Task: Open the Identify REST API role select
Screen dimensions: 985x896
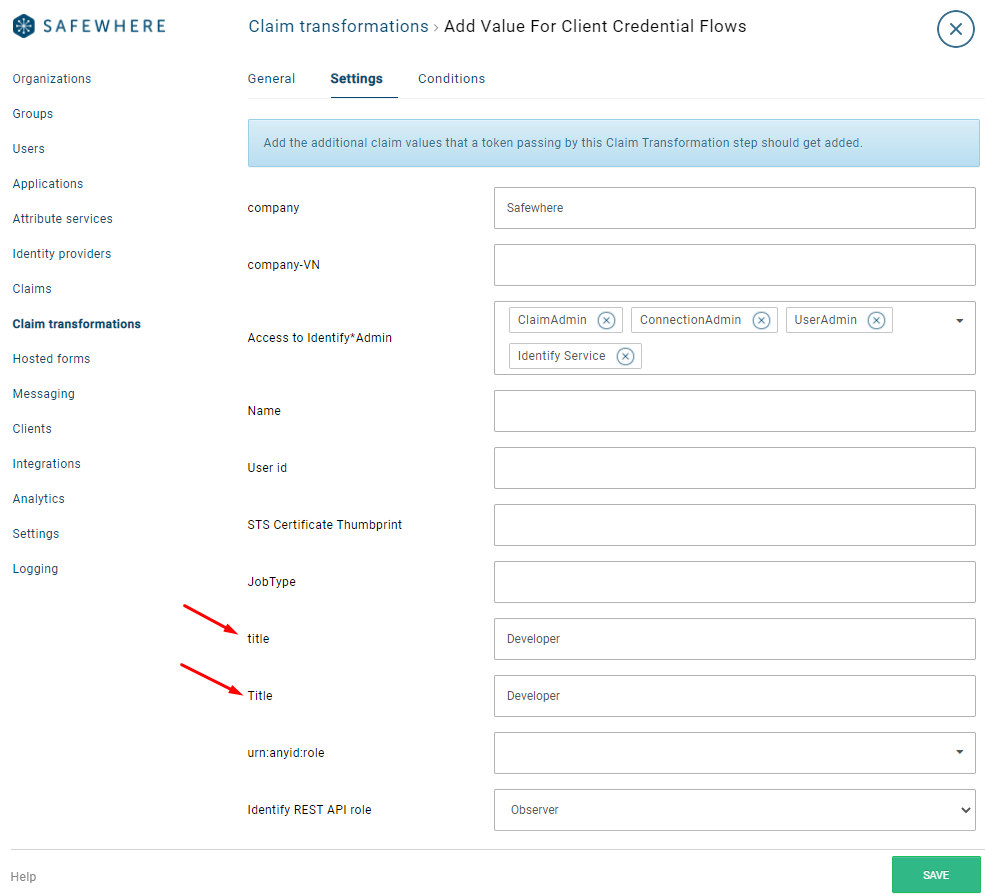Action: tap(734, 809)
